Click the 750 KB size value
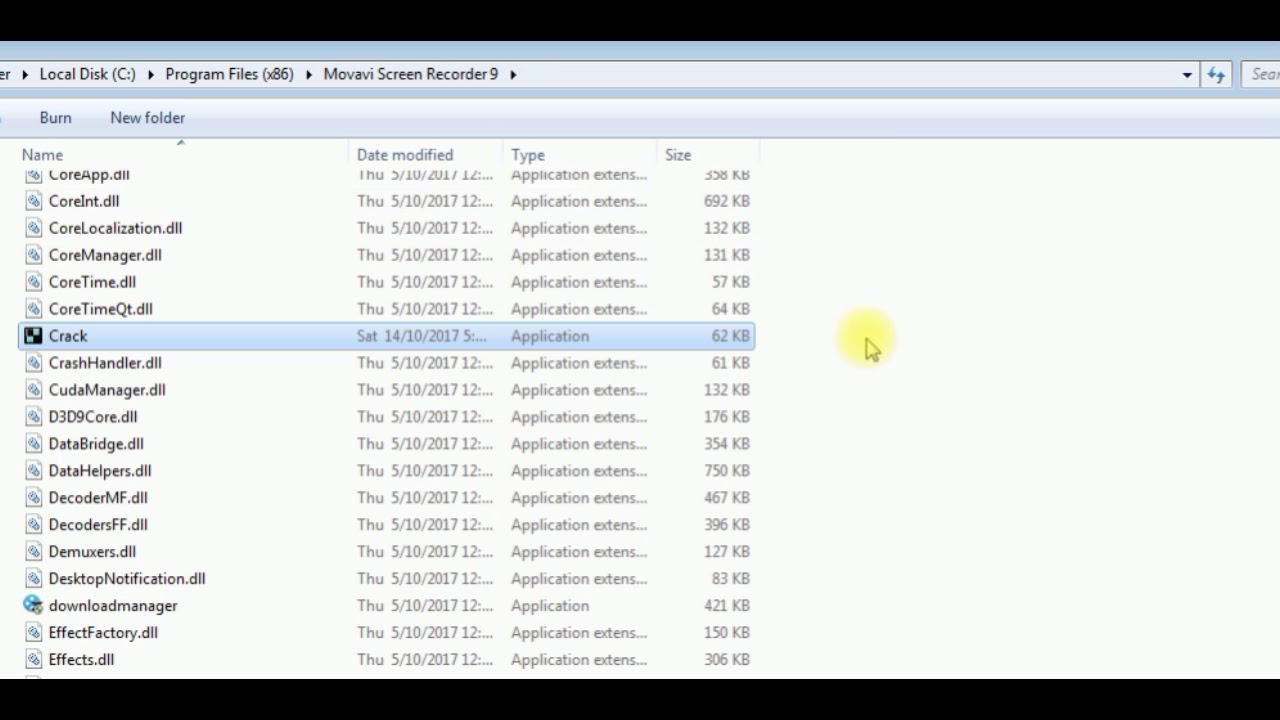The height and width of the screenshot is (720, 1280). pos(727,471)
